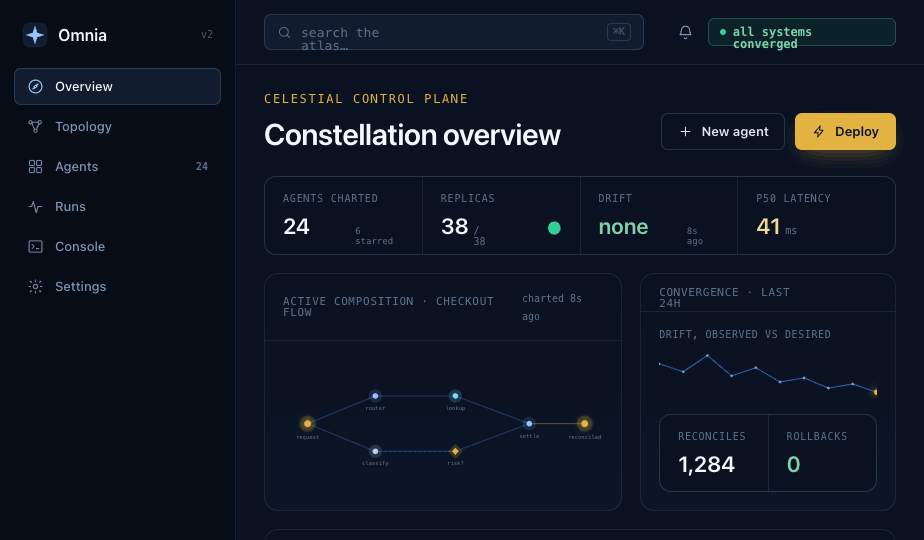Click the Agents count badge 24
Viewport: 924px width, 540px height.
tap(202, 167)
